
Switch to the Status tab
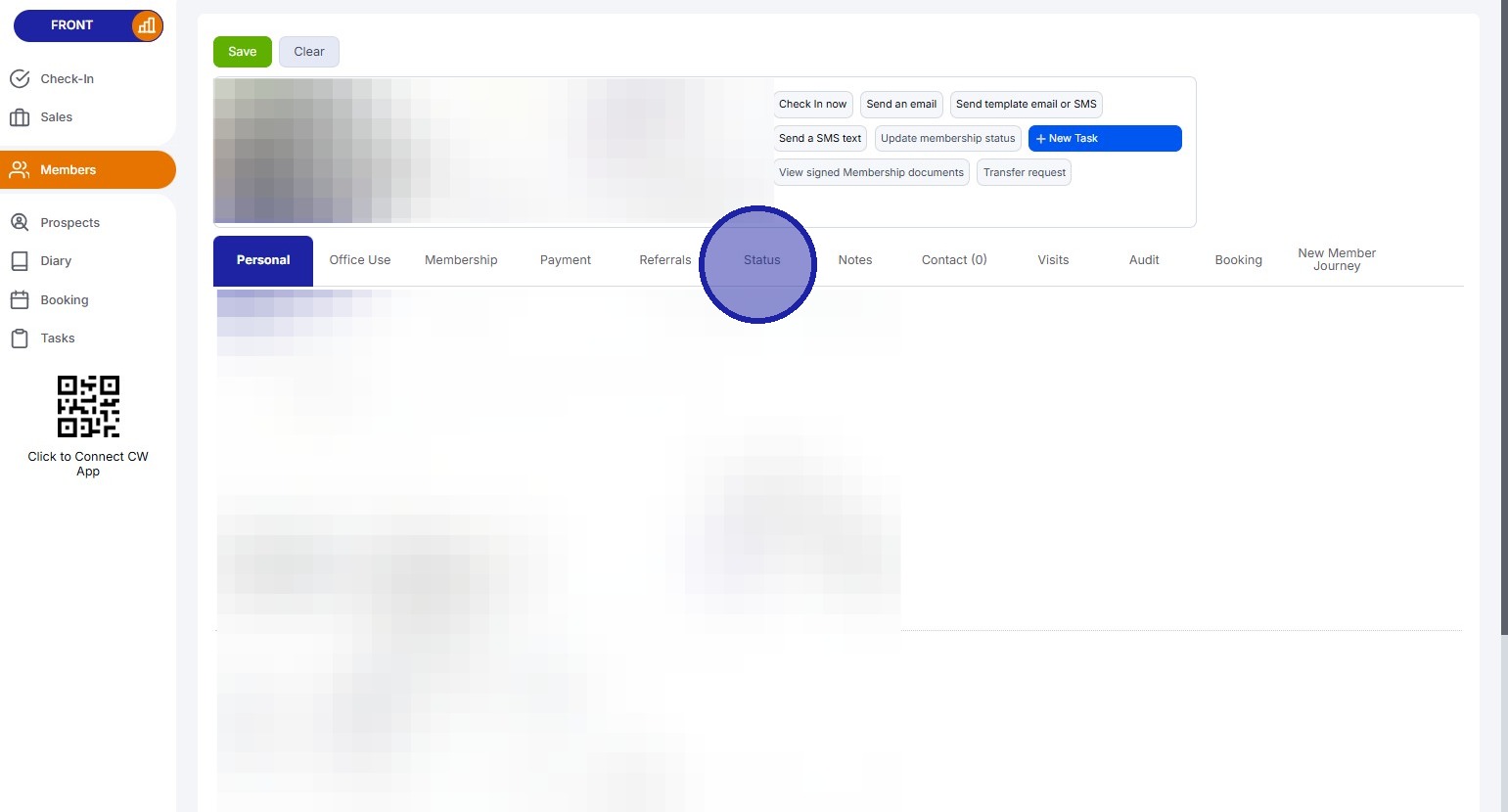point(761,260)
